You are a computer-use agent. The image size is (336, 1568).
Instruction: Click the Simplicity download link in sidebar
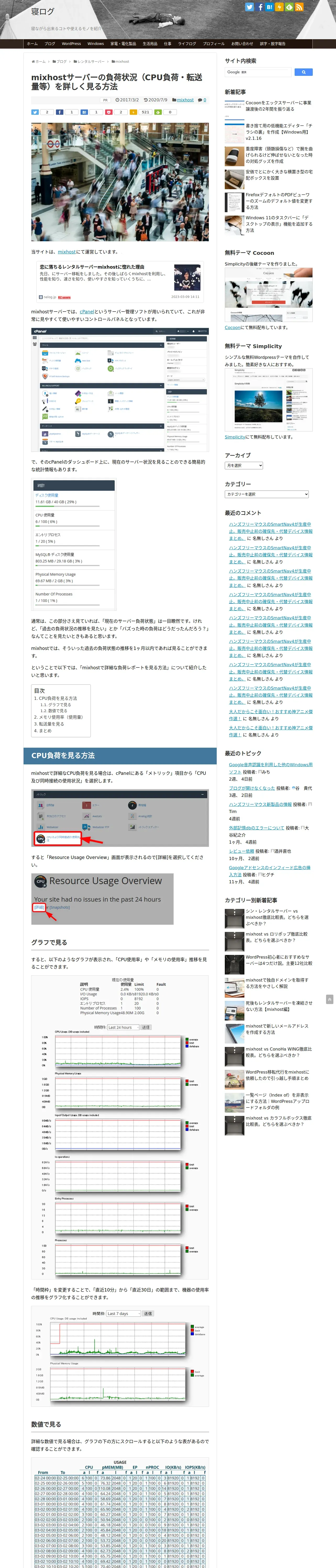(x=235, y=437)
